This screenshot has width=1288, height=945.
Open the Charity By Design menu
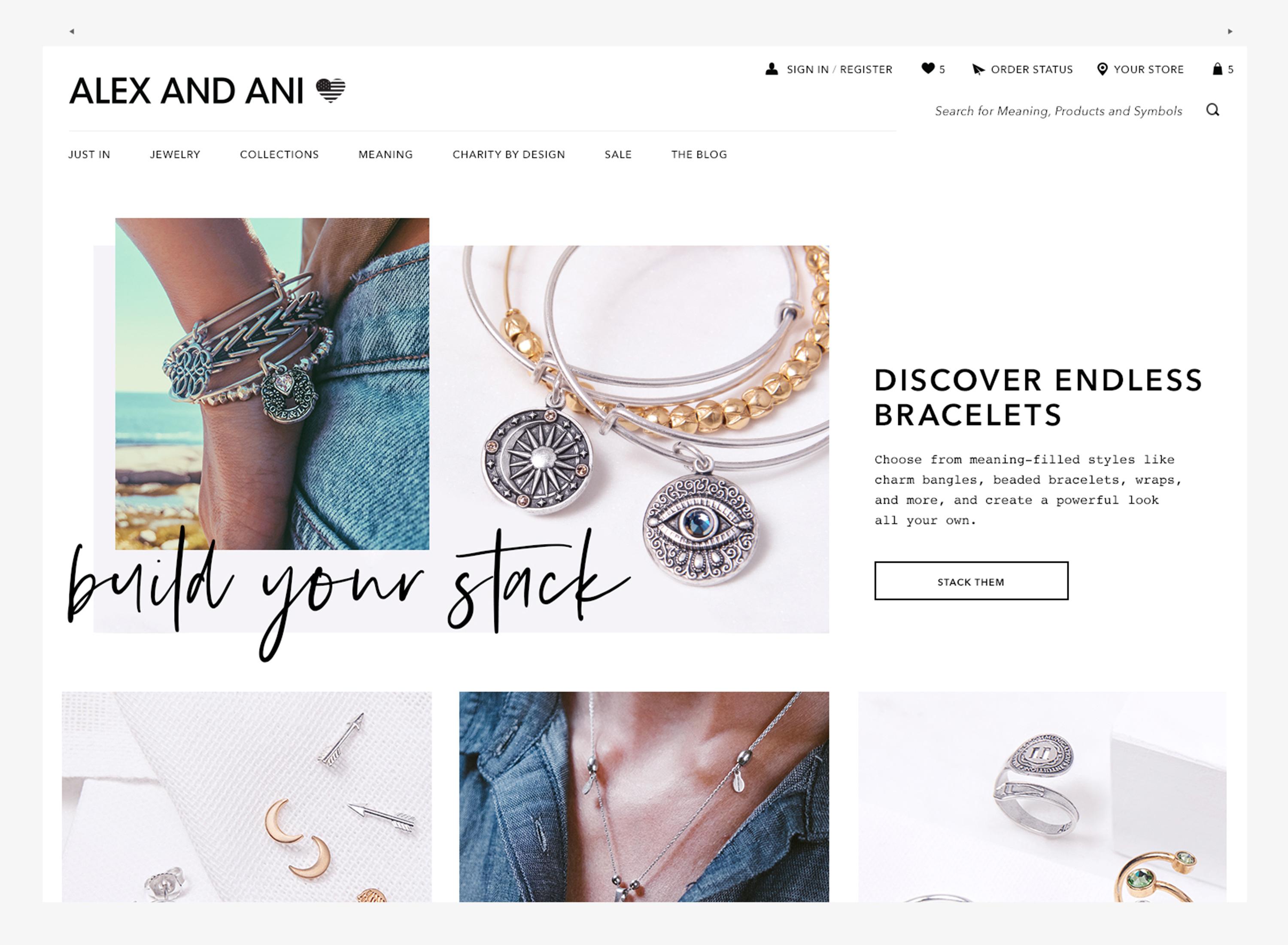coord(508,155)
